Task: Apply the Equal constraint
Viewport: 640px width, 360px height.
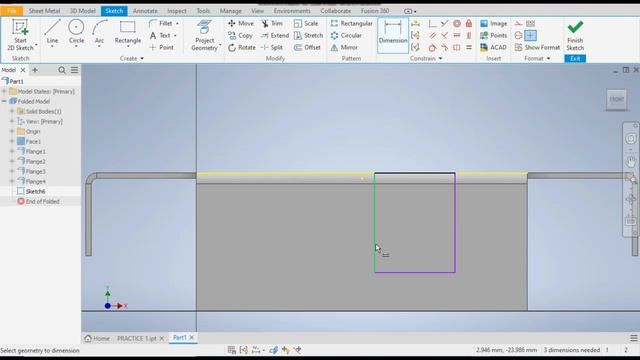Action: 469,47
